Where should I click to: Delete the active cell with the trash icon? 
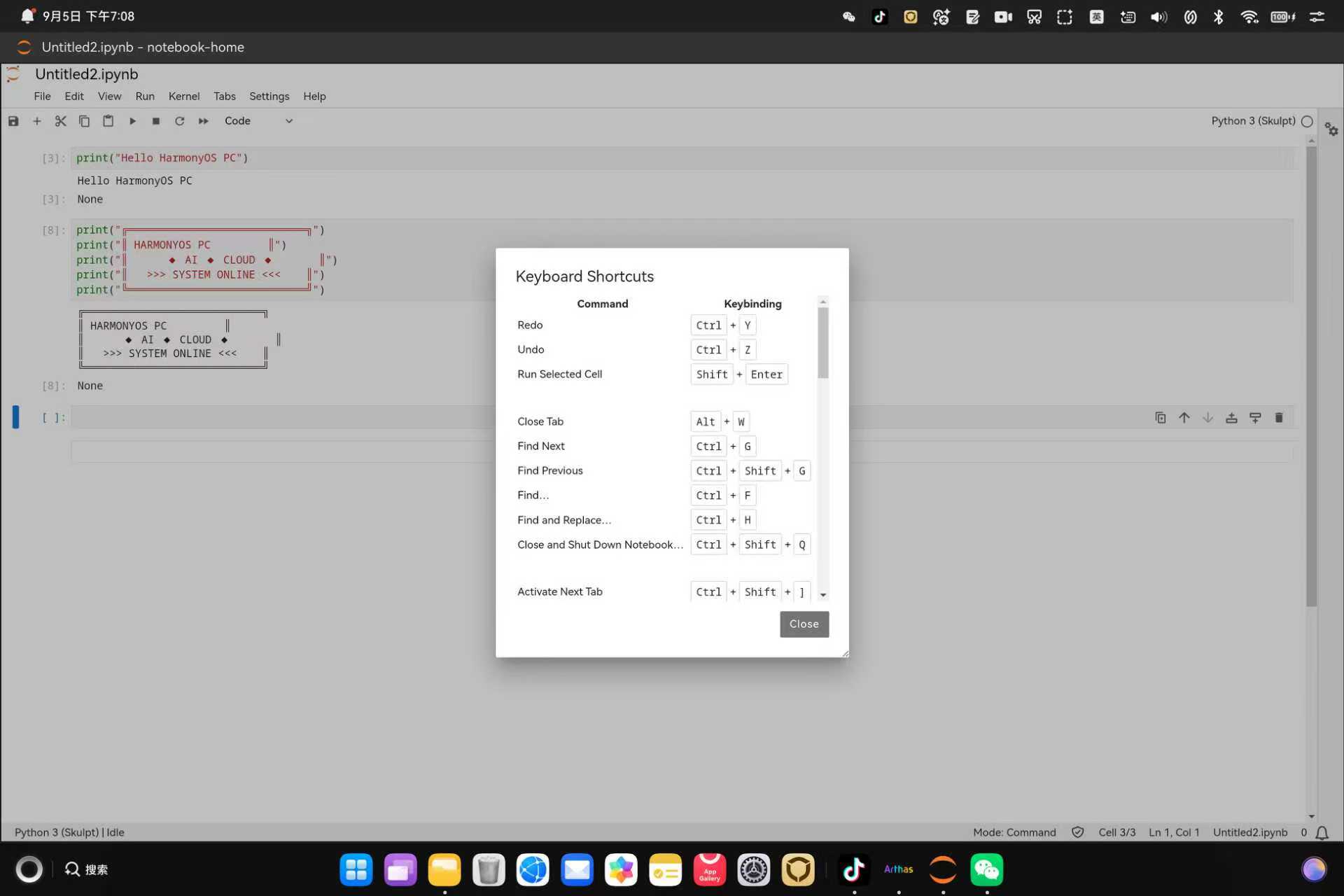[1279, 418]
